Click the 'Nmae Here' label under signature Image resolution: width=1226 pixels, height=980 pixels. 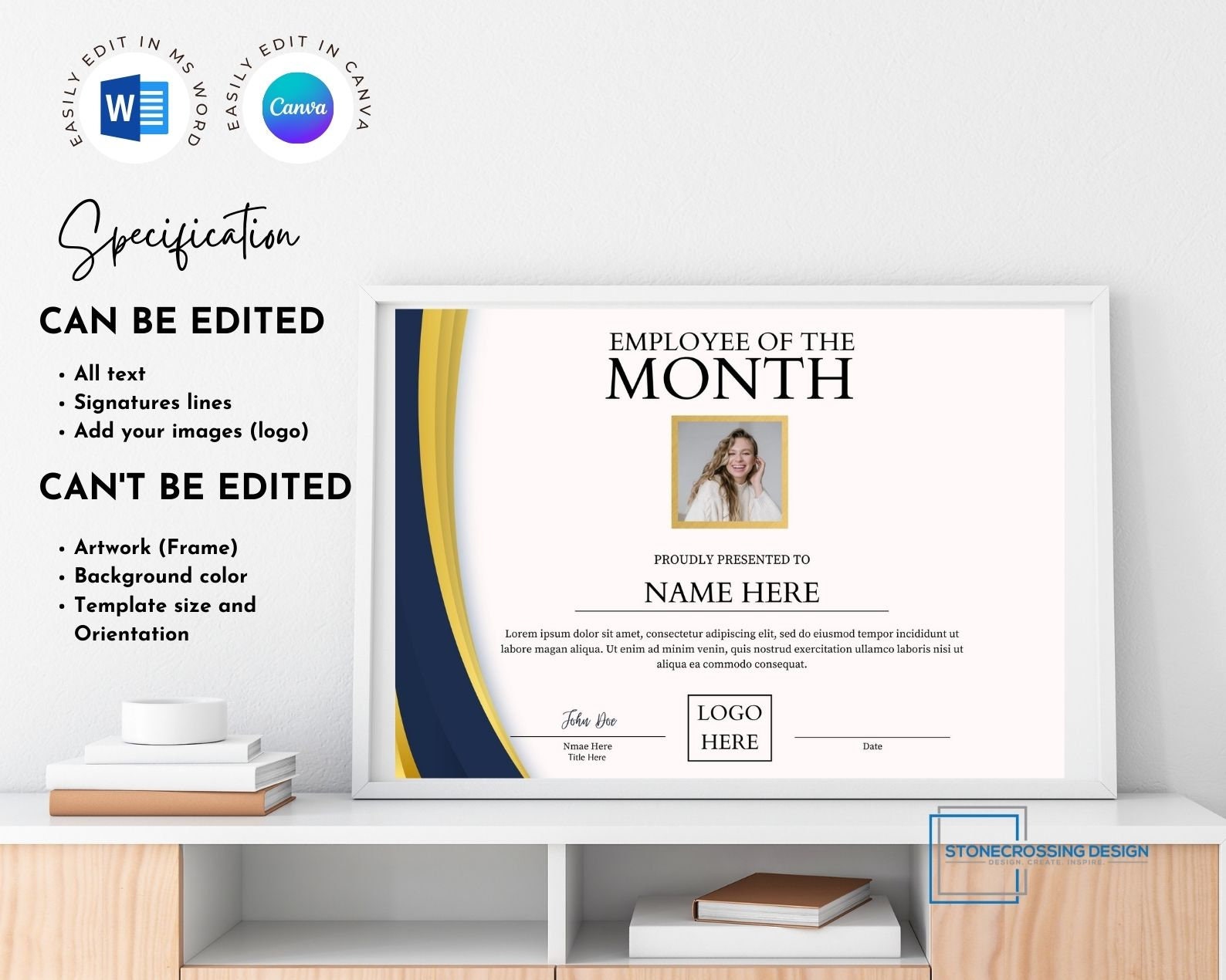point(588,746)
